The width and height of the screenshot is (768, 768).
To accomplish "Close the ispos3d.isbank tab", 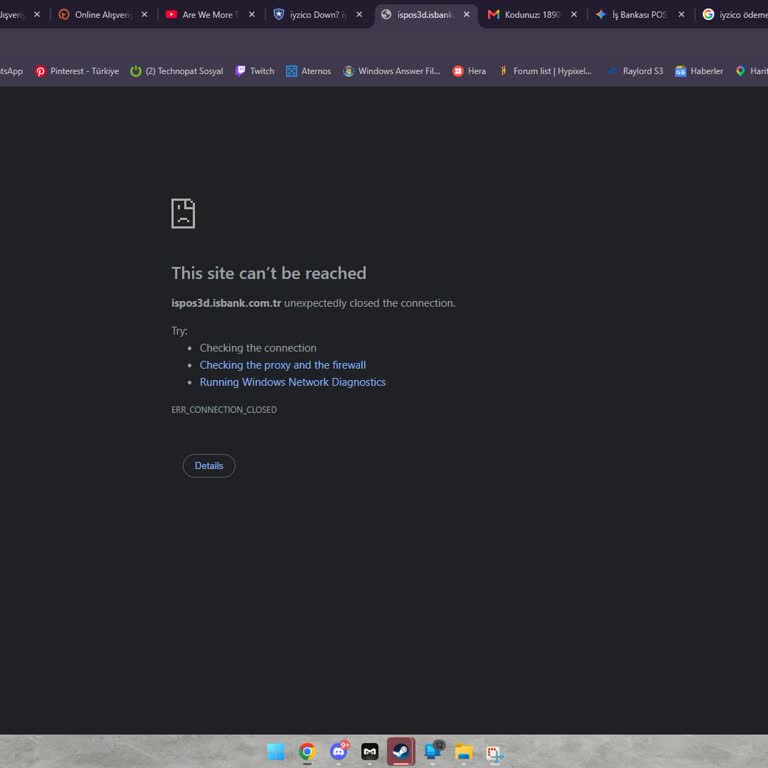I will pyautogui.click(x=467, y=15).
